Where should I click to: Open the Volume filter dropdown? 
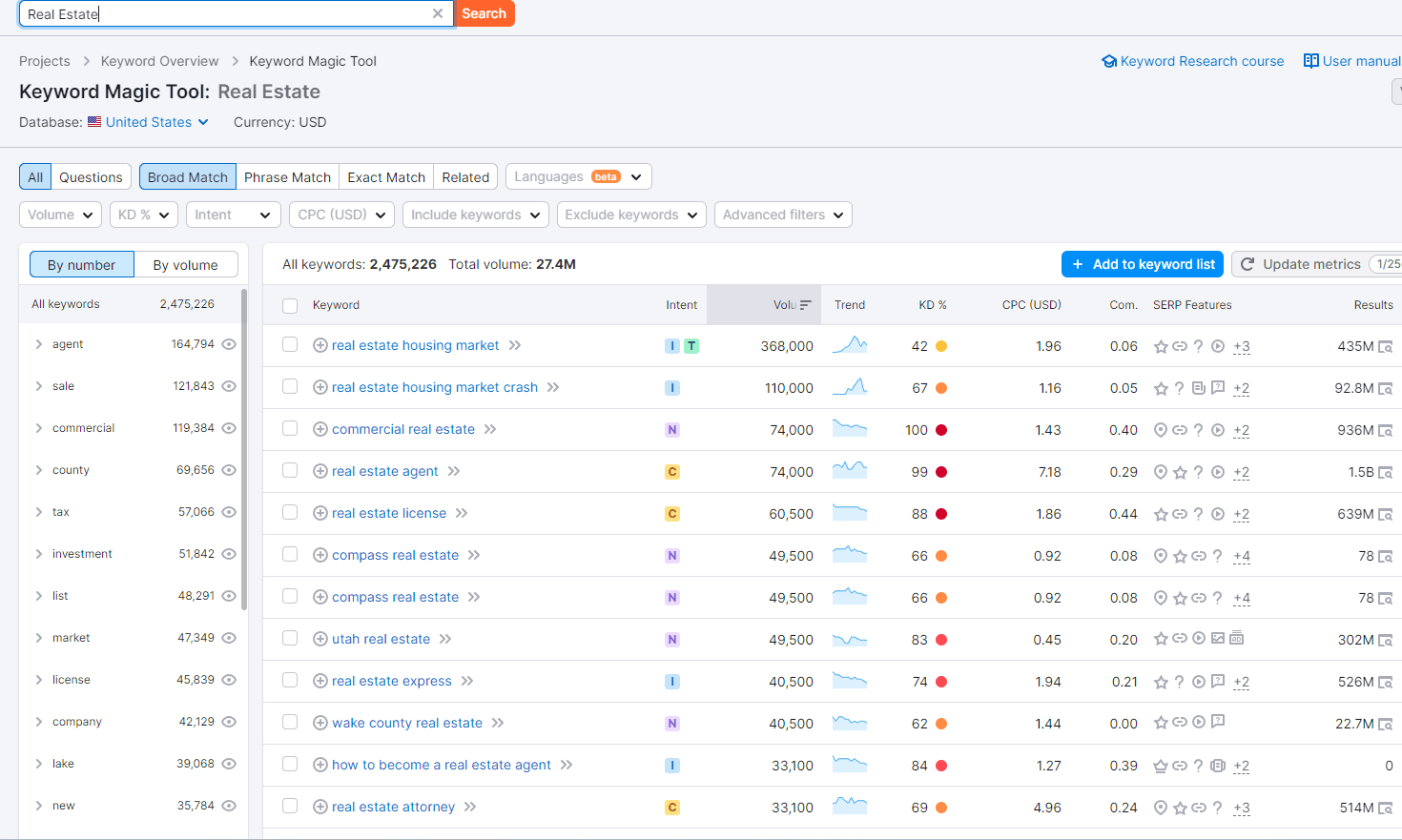[x=60, y=215]
